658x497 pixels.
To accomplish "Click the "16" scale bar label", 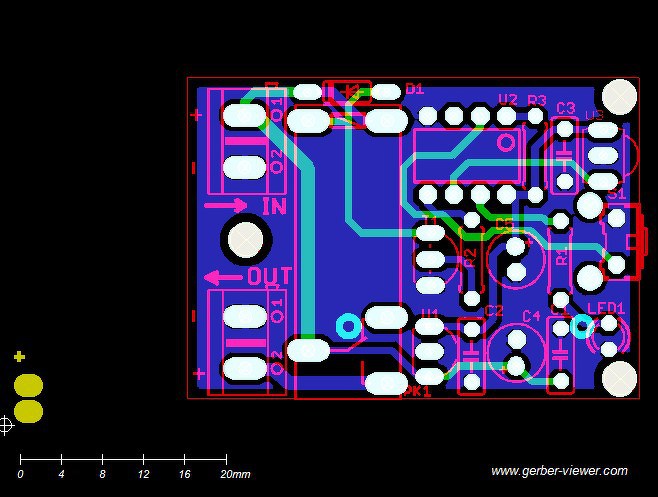I will pos(185,474).
